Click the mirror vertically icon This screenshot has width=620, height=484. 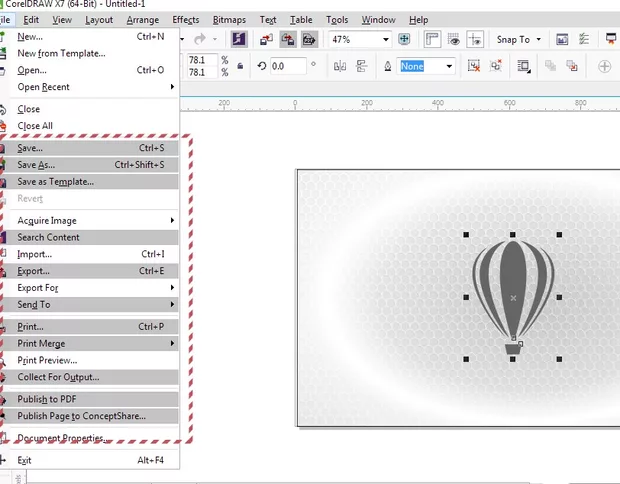click(362, 66)
